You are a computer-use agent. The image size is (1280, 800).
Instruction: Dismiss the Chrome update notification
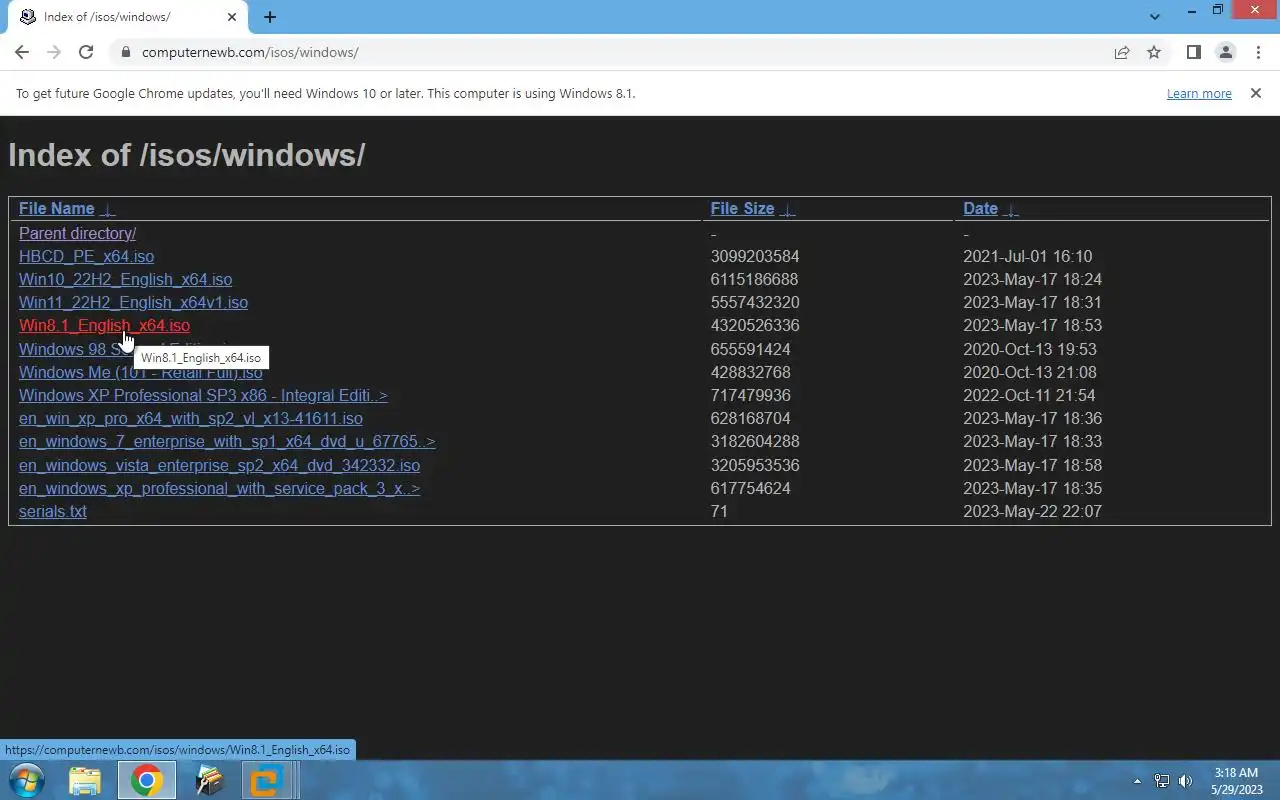coord(1255,93)
